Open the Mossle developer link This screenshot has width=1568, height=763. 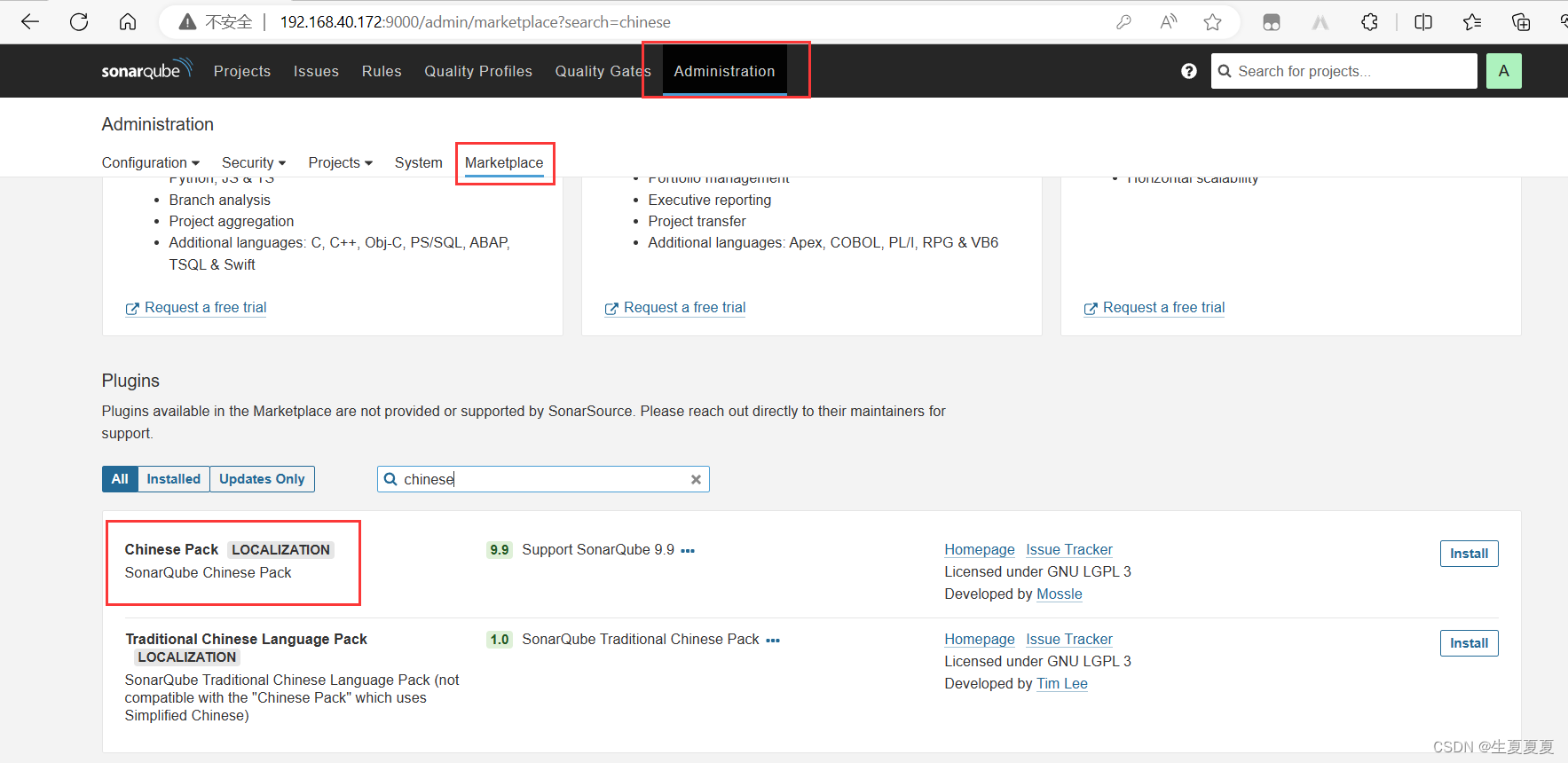(1060, 594)
